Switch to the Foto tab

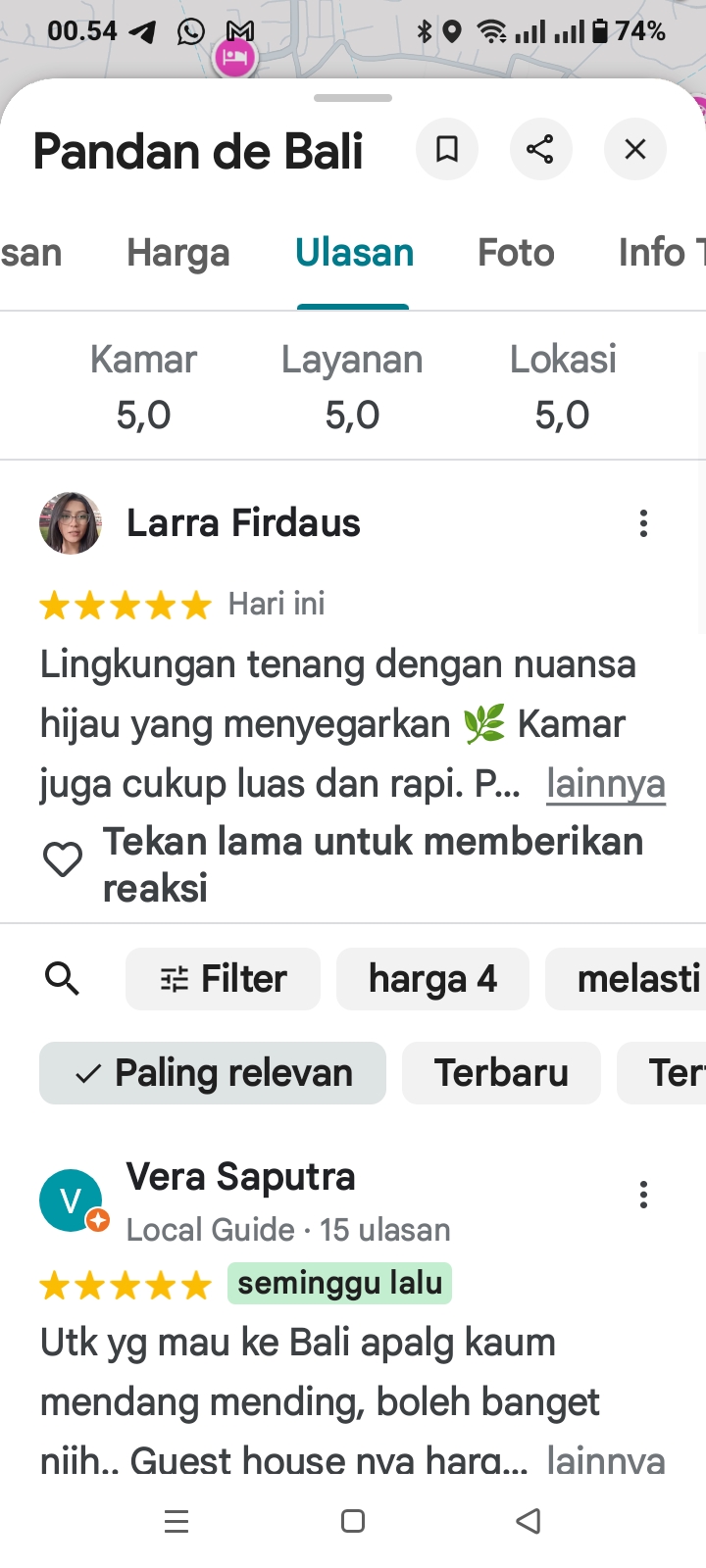coord(516,253)
